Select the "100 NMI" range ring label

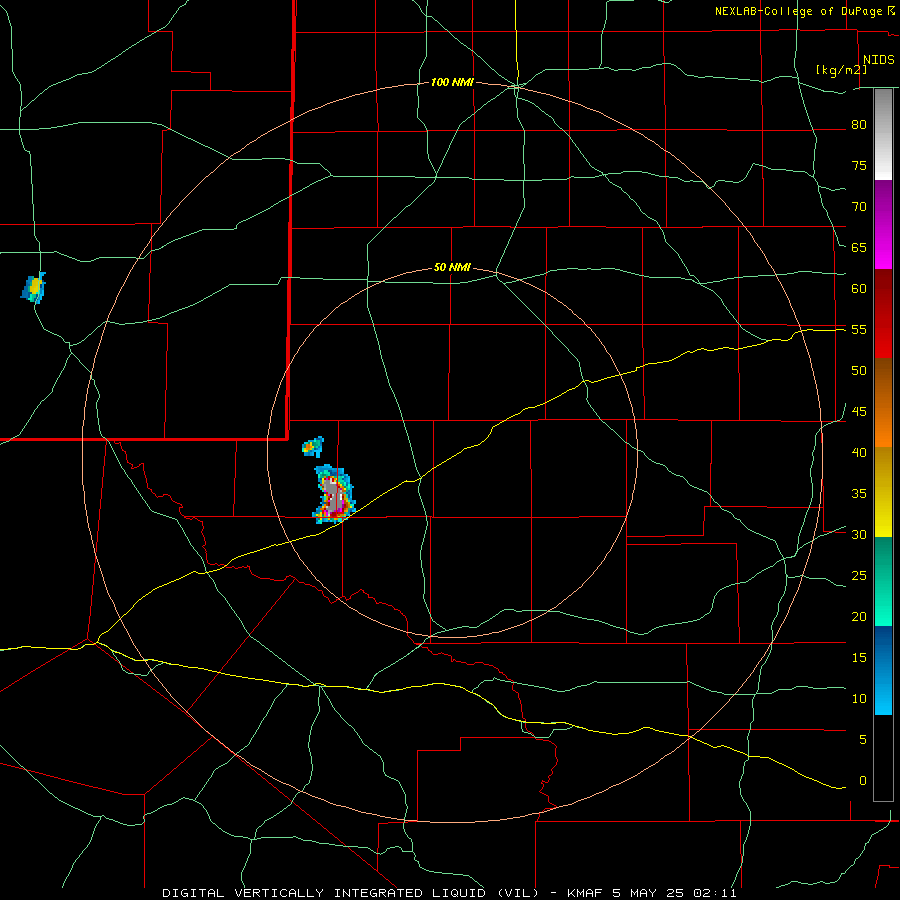452,83
